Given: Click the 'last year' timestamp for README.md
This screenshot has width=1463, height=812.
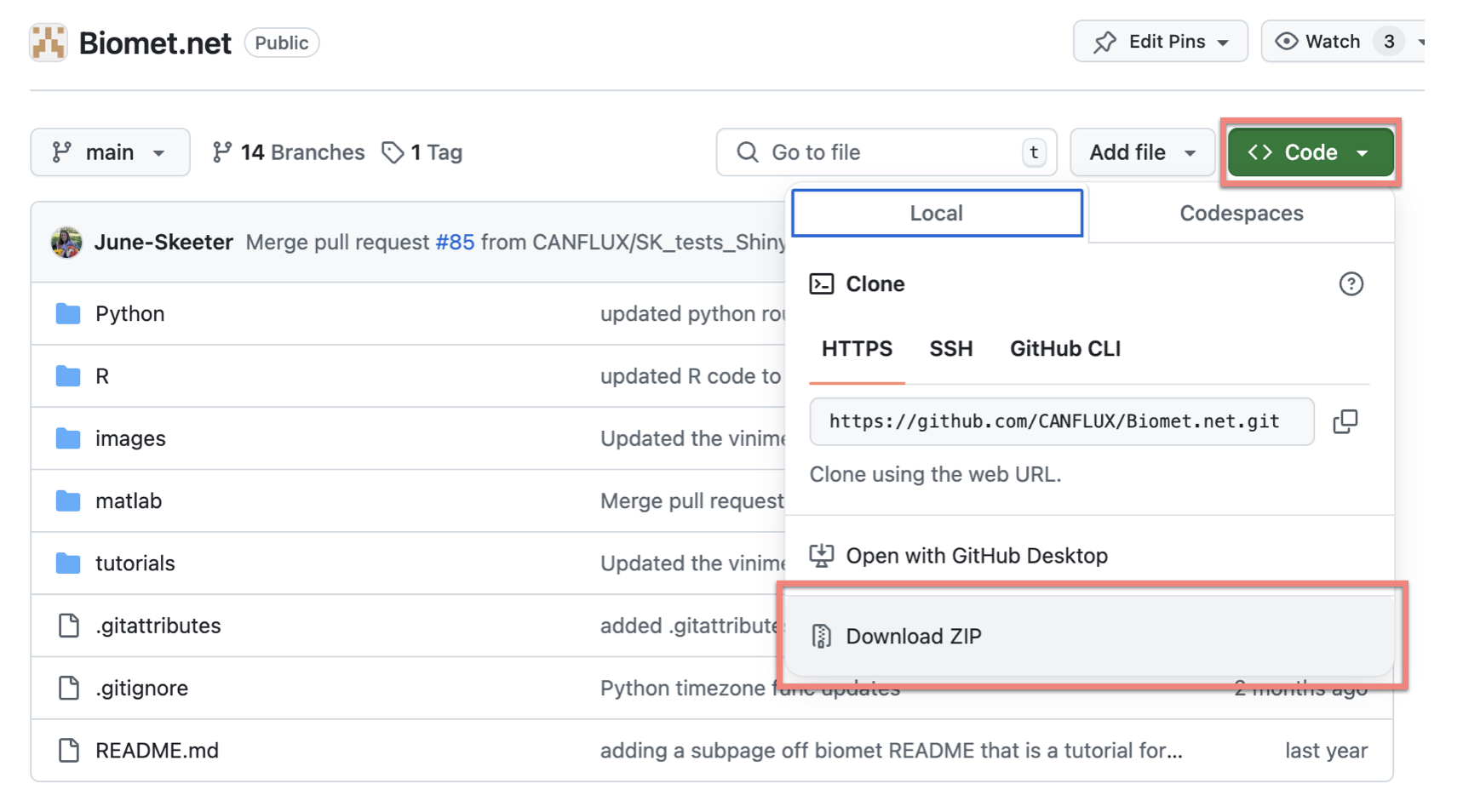Looking at the screenshot, I should 1327,751.
